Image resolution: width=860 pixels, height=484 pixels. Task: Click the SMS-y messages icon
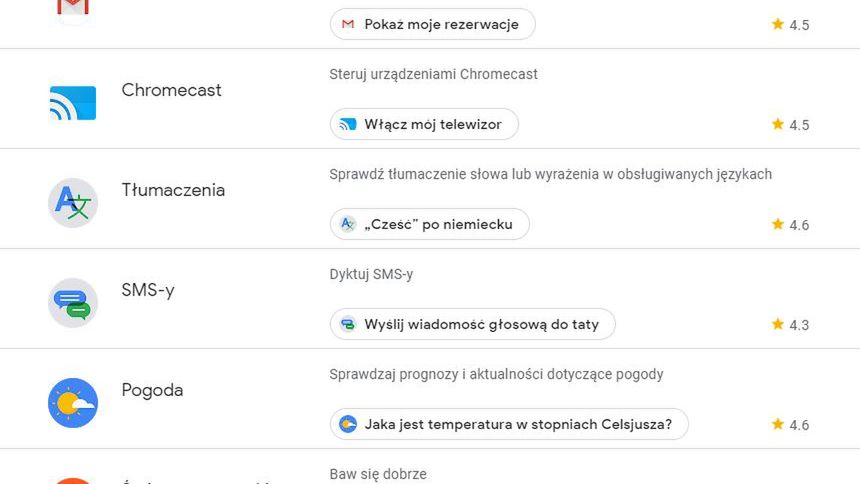coord(73,303)
